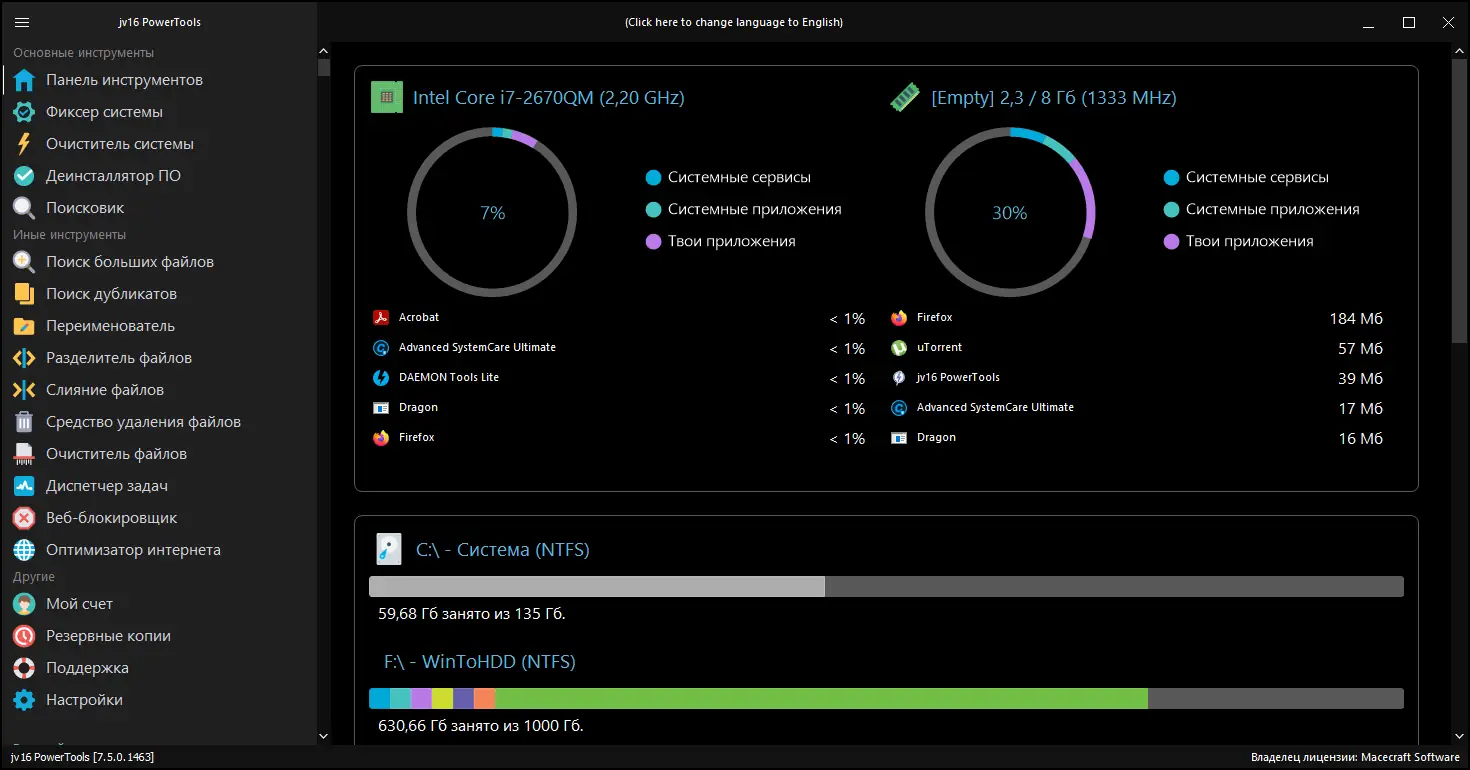Select Диспетчер задач in the sidebar
The image size is (1470, 770).
point(160,486)
